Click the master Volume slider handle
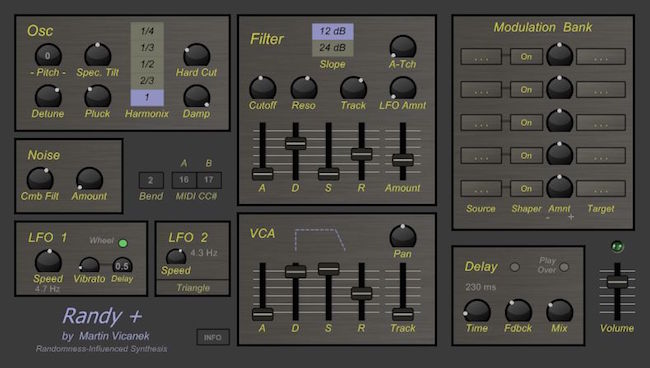Screen dimensions: 650x368 click(x=617, y=282)
